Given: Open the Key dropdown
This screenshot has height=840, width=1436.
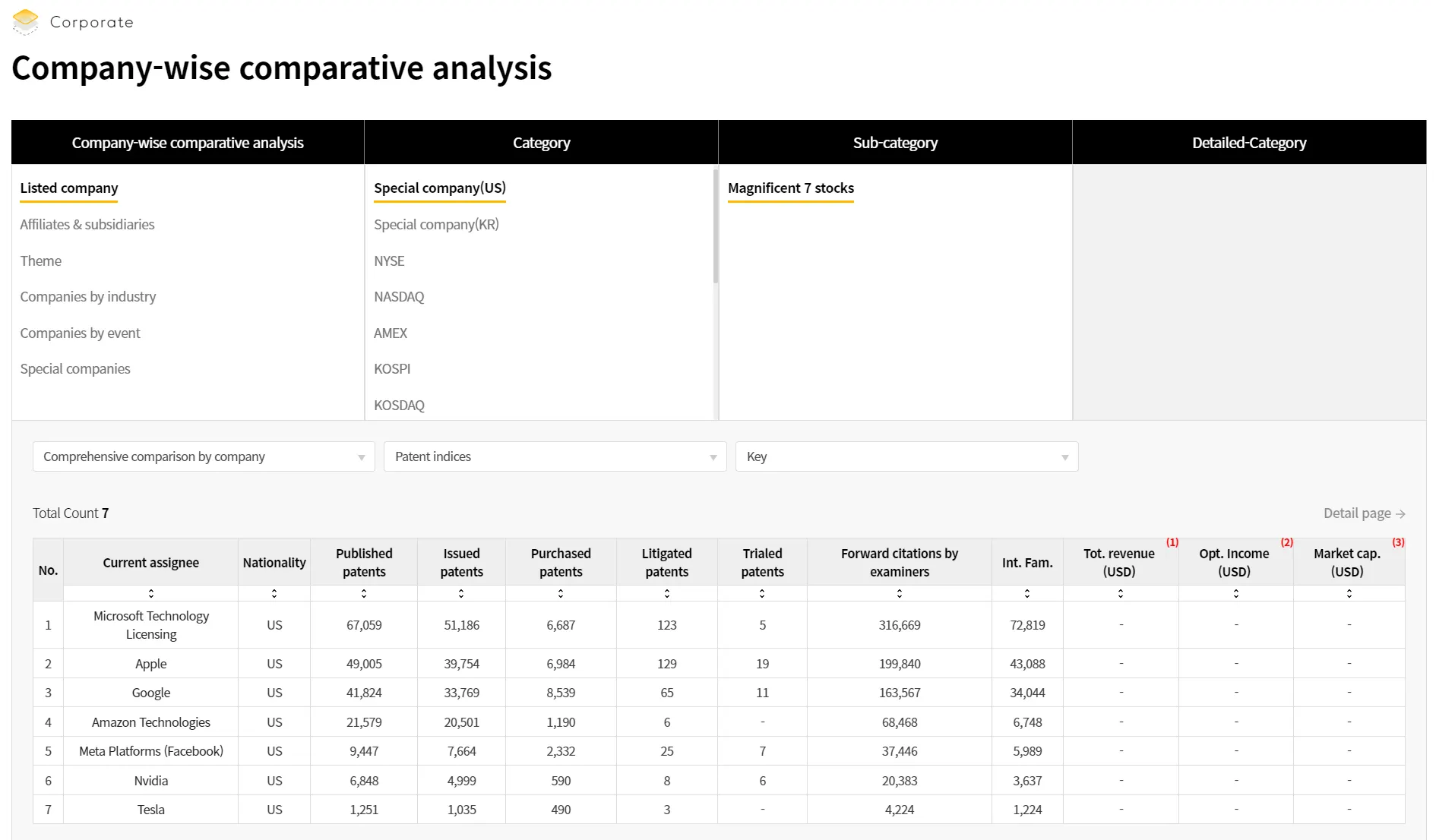Looking at the screenshot, I should 907,456.
